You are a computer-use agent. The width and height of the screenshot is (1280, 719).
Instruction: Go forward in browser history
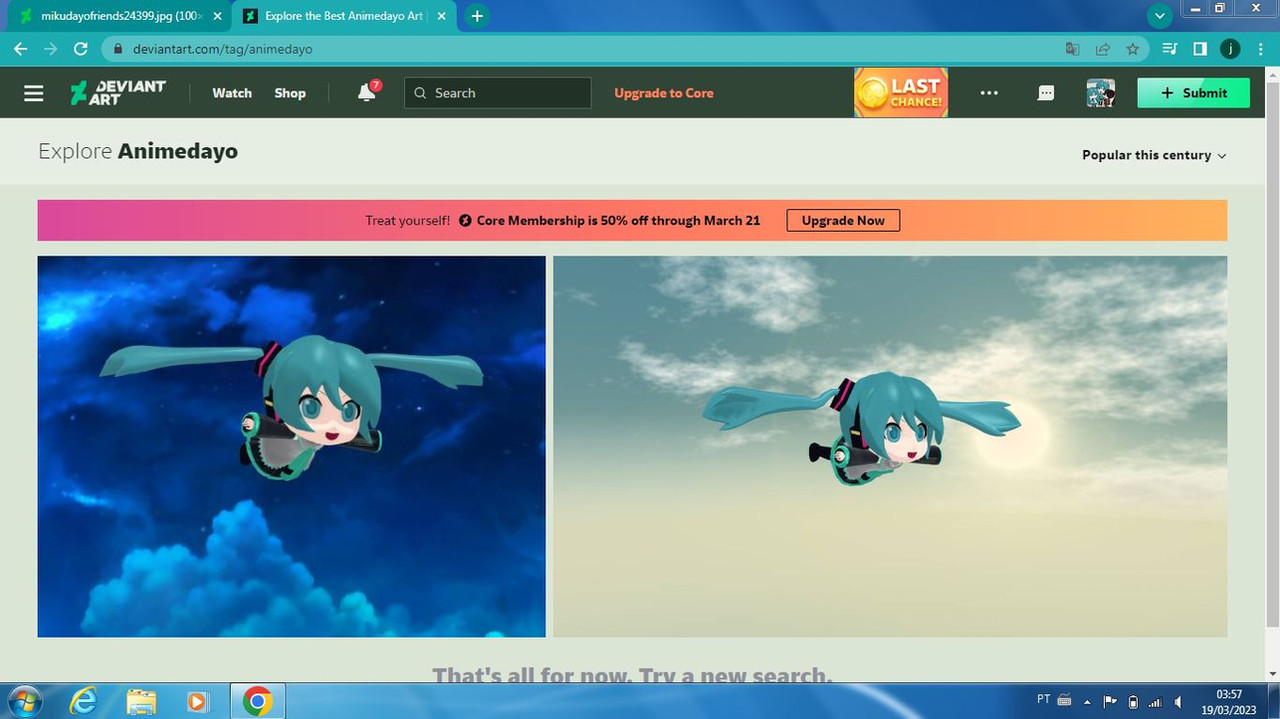tap(51, 48)
